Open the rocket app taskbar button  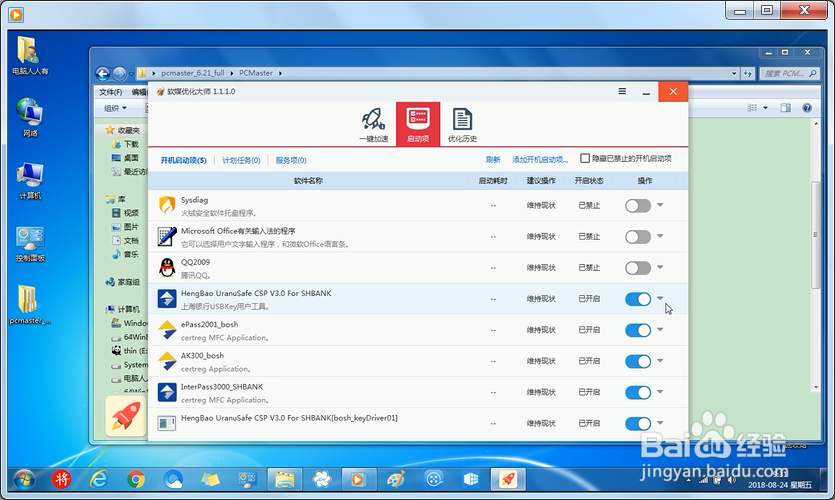[x=508, y=480]
